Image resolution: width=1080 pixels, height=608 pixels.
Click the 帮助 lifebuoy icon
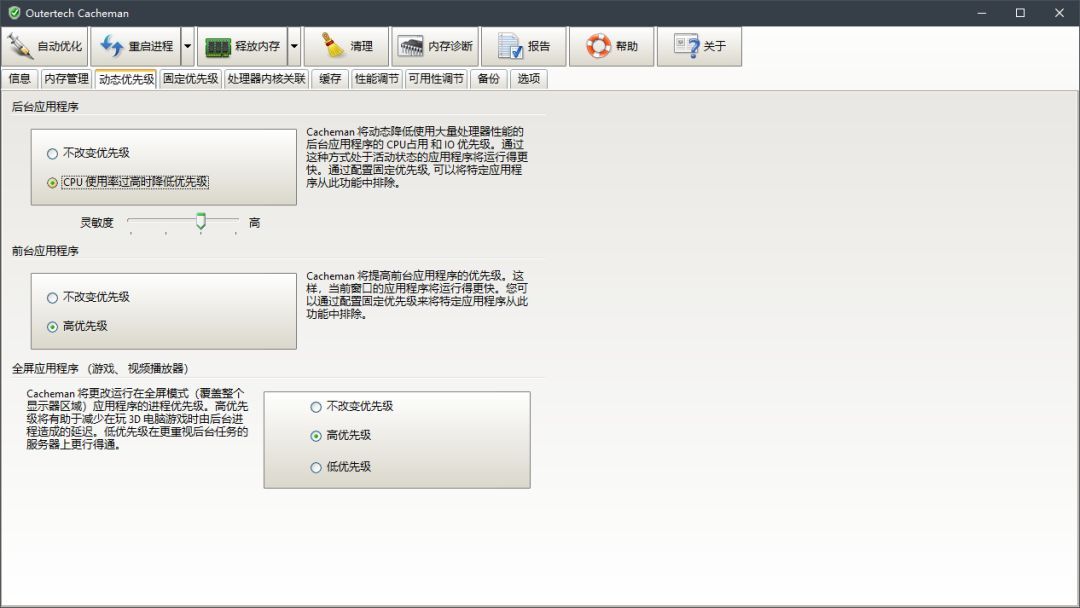point(598,46)
